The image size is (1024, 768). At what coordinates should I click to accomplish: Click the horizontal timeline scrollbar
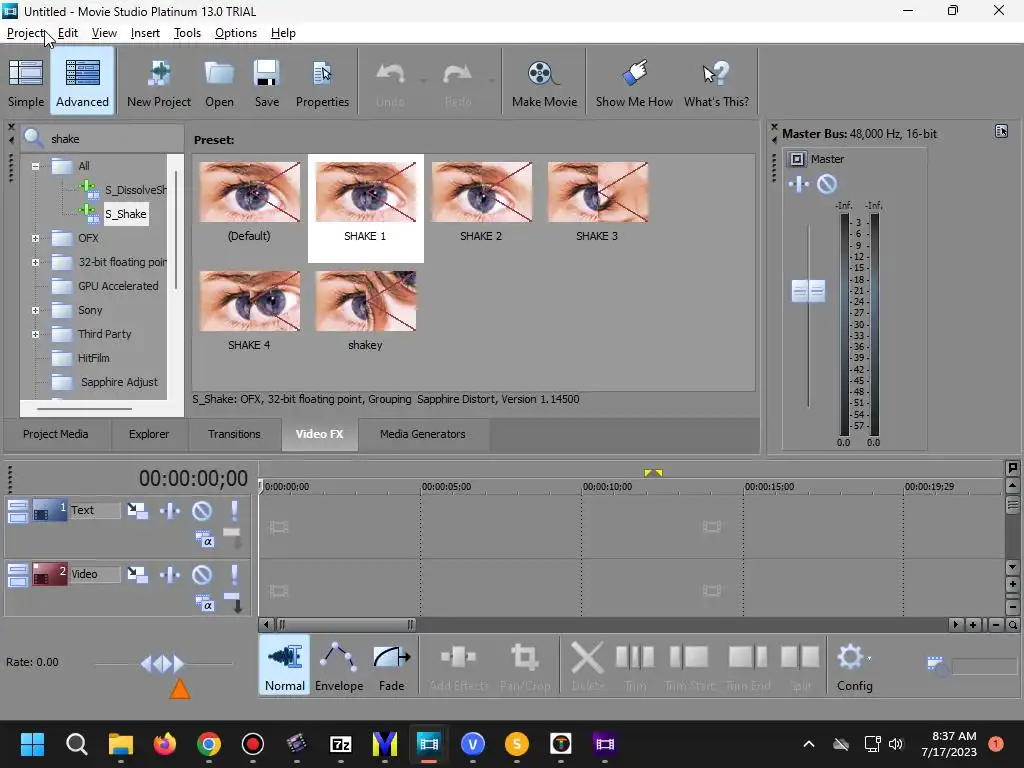click(345, 624)
